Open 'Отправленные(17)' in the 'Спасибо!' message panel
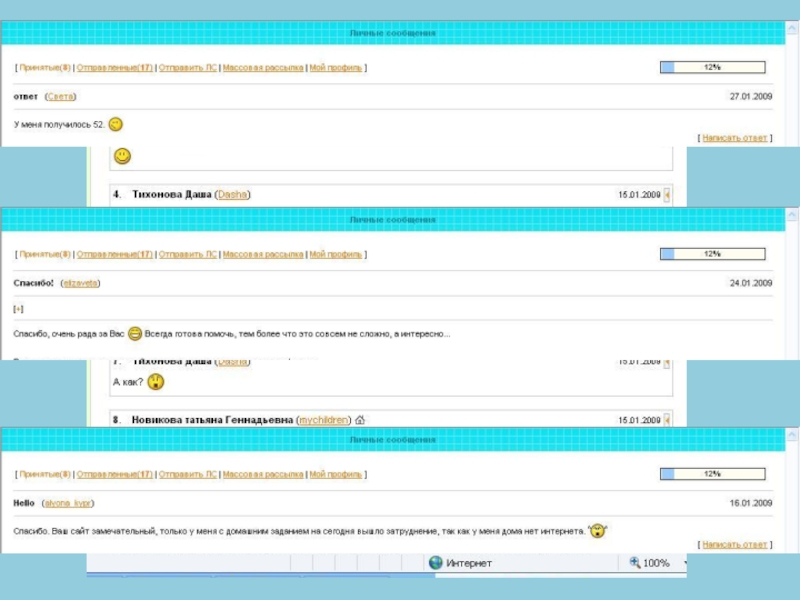 click(115, 255)
